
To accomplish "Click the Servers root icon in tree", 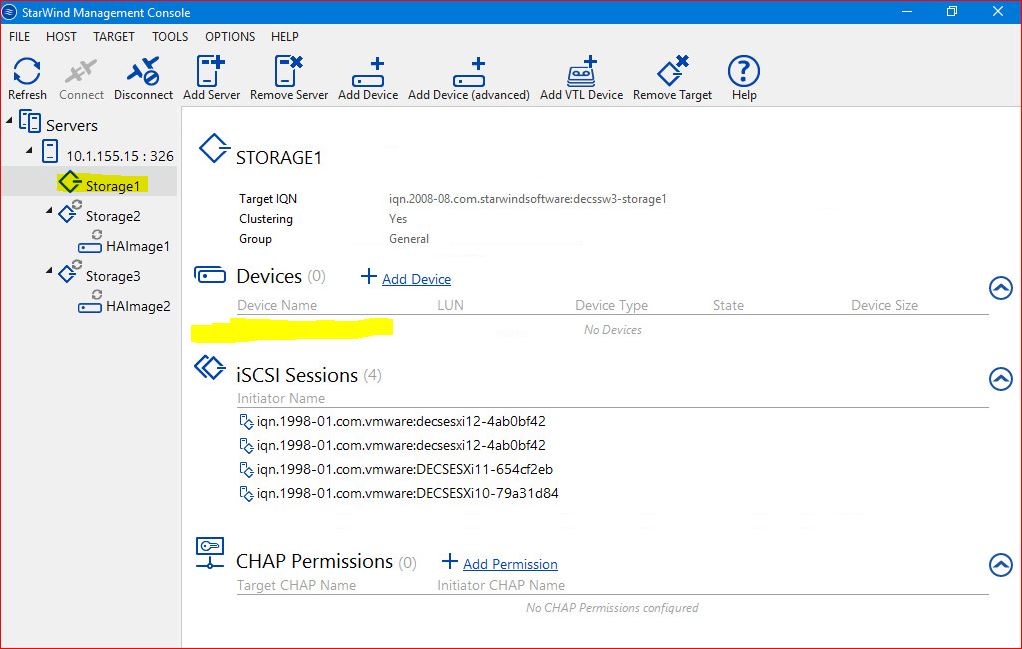I will (30, 122).
